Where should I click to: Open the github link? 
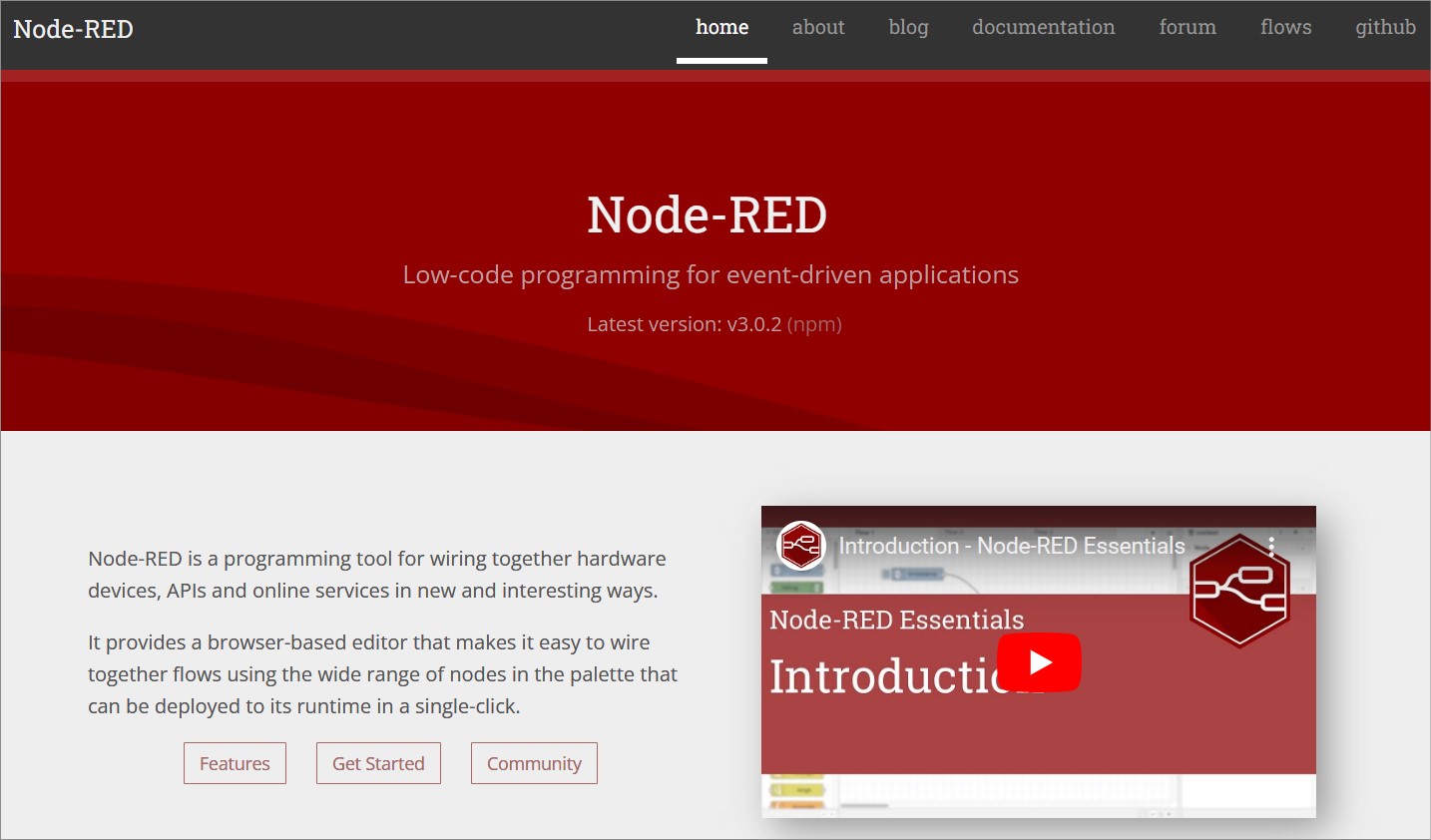point(1385,27)
